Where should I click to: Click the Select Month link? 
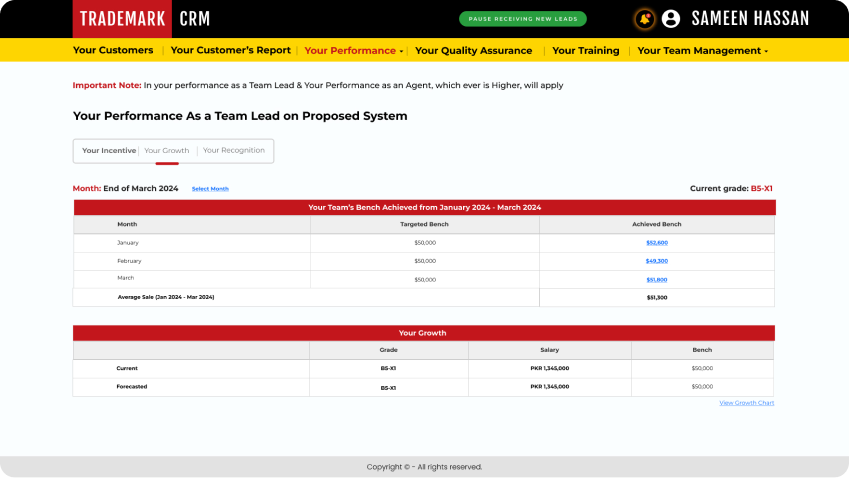pyautogui.click(x=210, y=189)
